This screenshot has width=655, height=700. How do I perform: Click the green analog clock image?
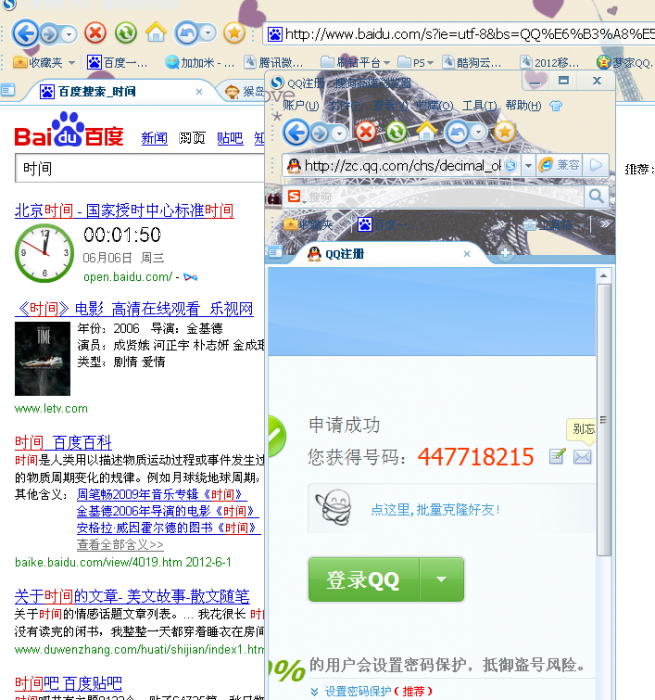tap(44, 253)
